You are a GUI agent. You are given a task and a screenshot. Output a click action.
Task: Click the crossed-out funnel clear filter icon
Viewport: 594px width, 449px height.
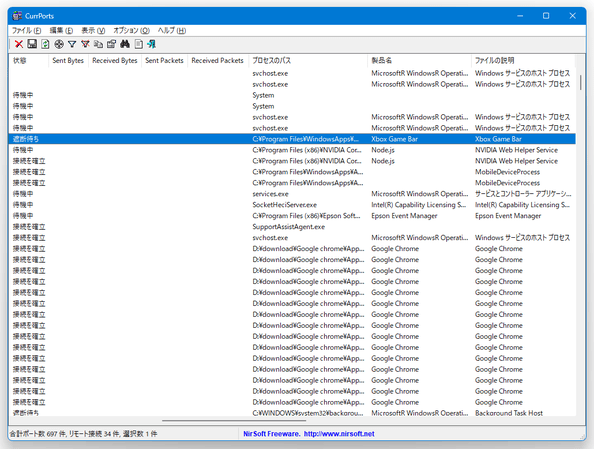[x=85, y=44]
